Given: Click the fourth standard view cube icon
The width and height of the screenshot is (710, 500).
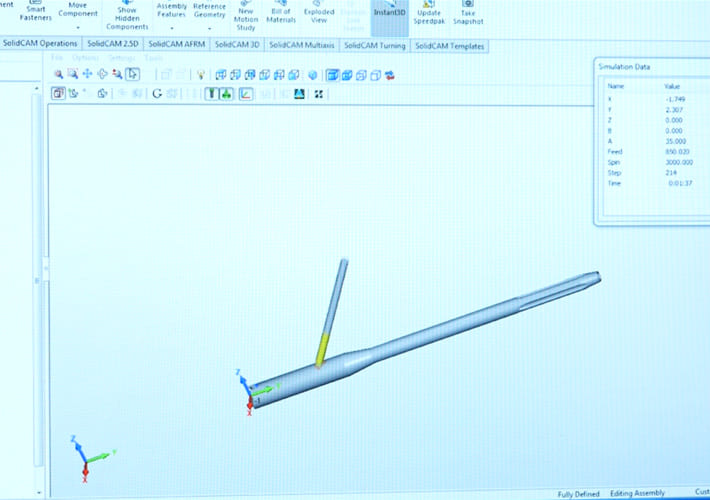Looking at the screenshot, I should [264, 75].
